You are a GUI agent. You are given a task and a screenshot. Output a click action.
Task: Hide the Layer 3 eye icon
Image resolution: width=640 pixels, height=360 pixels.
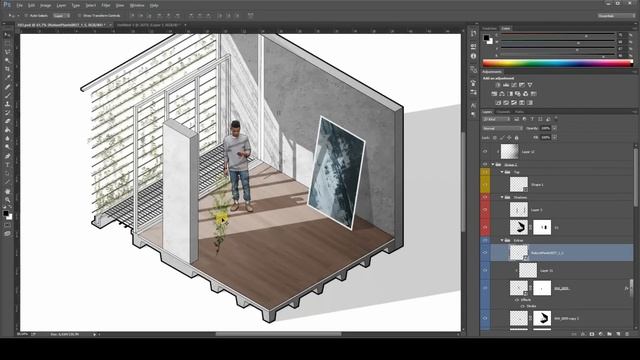pyautogui.click(x=485, y=210)
